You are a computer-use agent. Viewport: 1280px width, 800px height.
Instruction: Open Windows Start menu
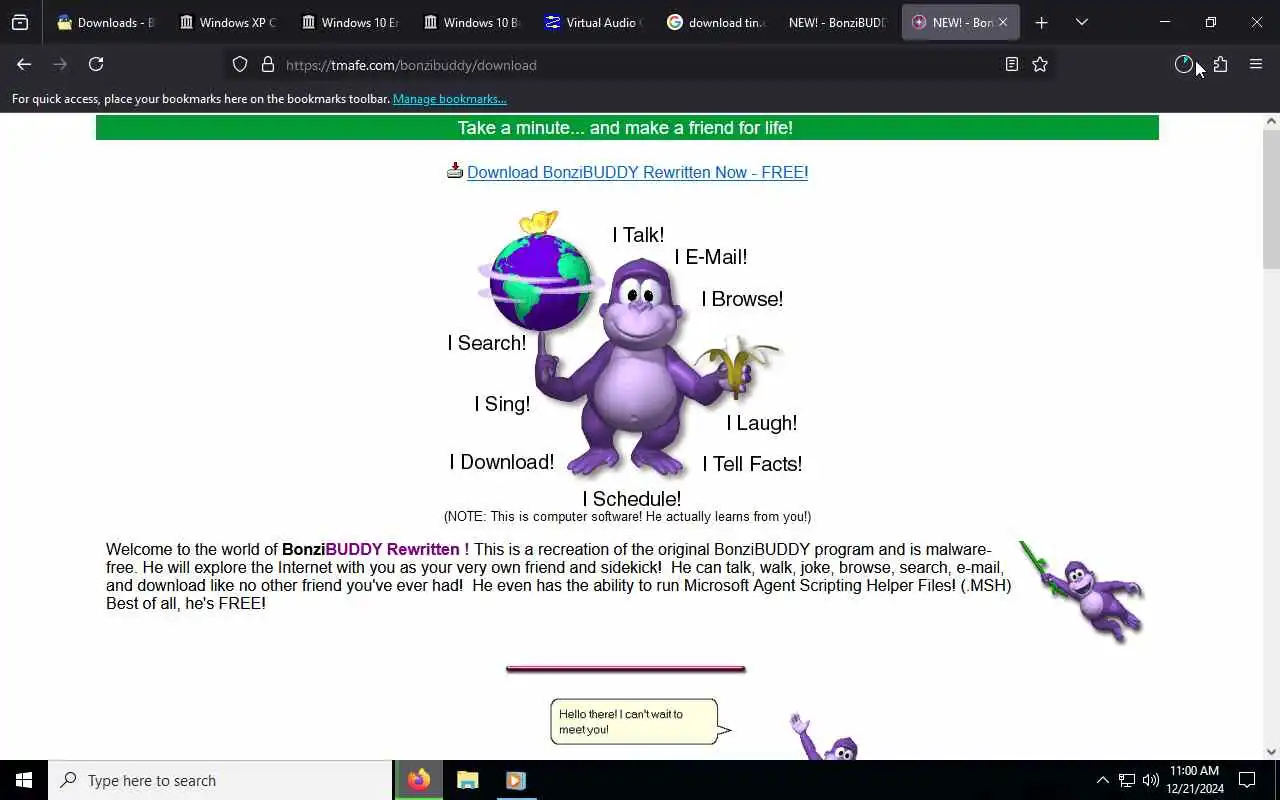(x=24, y=780)
